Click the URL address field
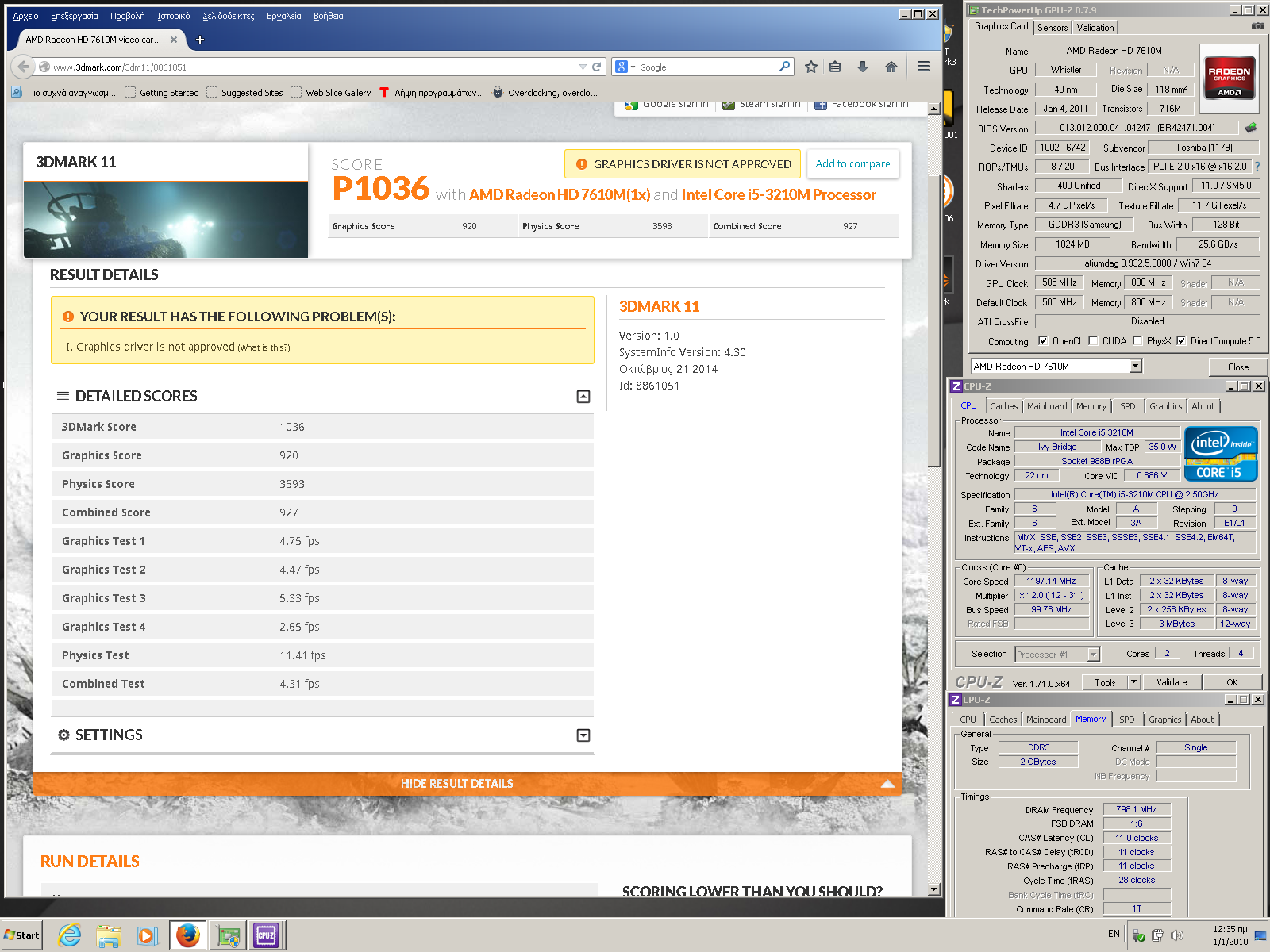This screenshot has height=952, width=1270. coord(314,67)
